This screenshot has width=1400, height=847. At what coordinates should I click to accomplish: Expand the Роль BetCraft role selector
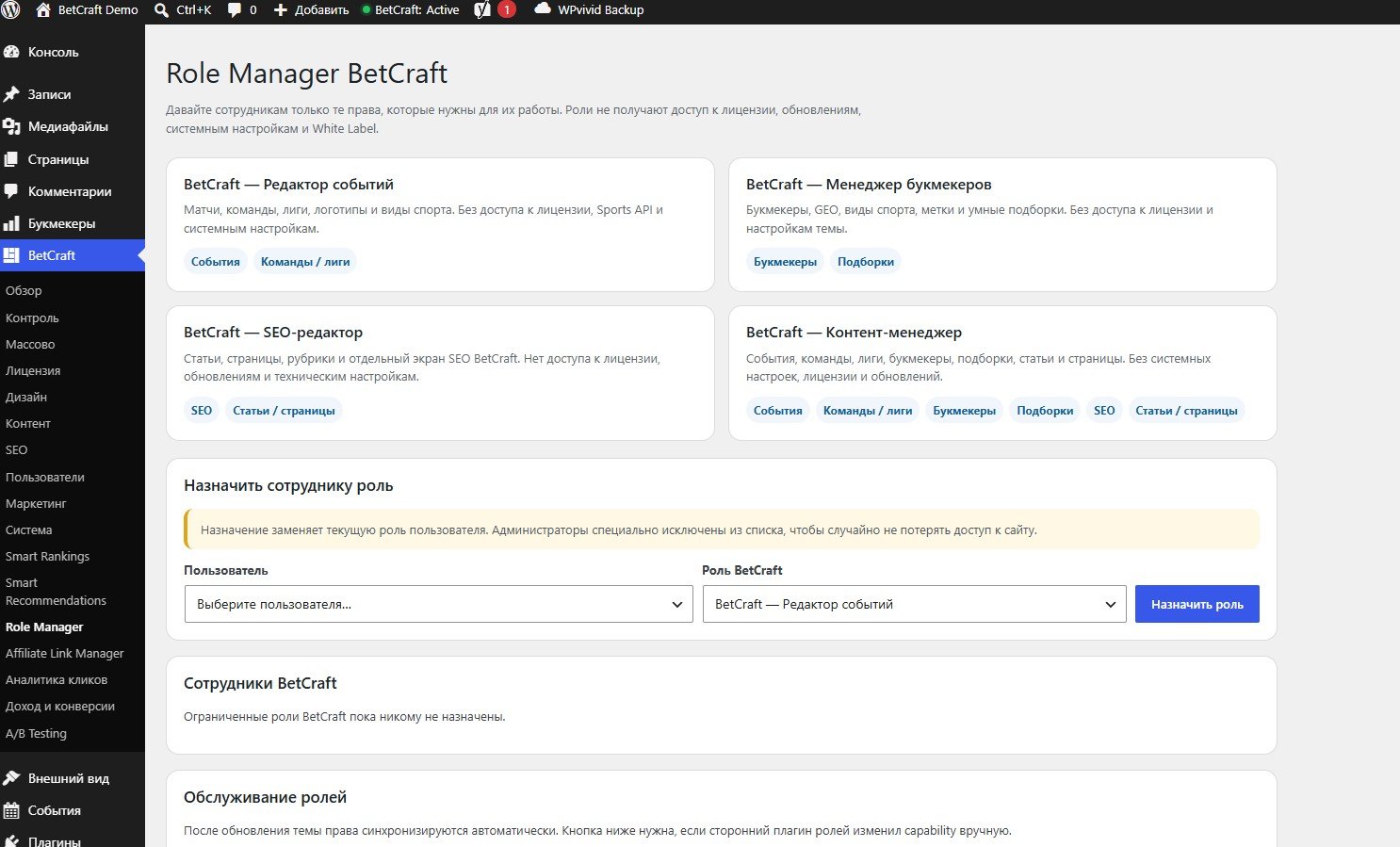[x=915, y=604]
